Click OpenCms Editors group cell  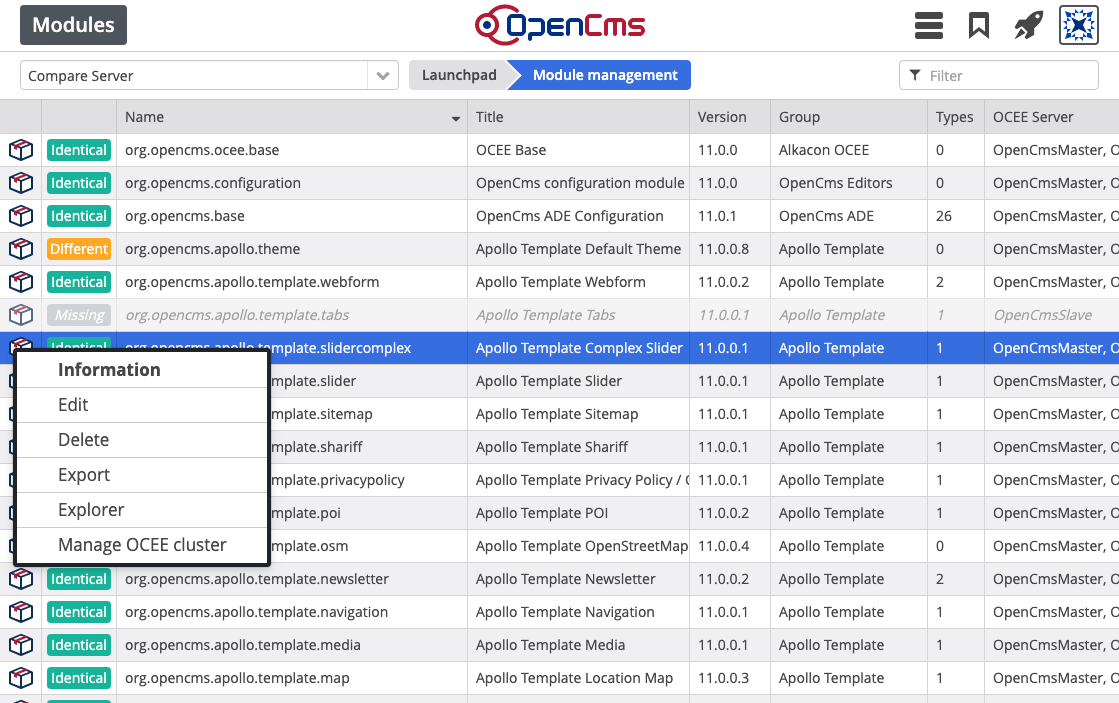tap(849, 183)
